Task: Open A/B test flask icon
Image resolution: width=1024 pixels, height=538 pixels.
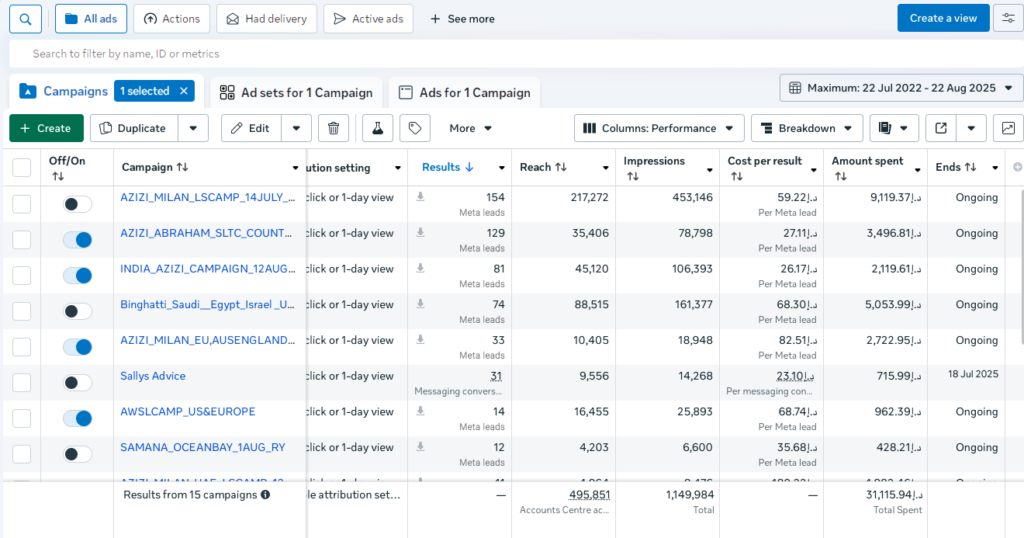Action: pos(377,128)
